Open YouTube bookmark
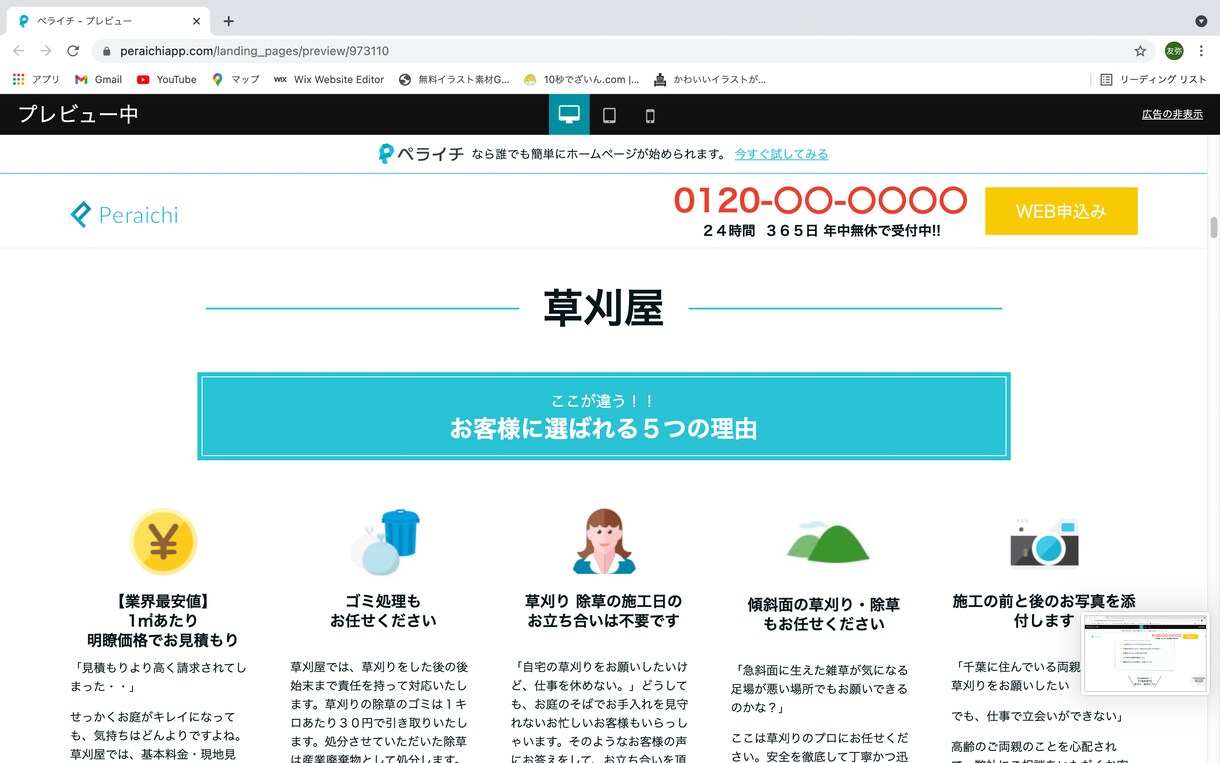 pyautogui.click(x=166, y=79)
